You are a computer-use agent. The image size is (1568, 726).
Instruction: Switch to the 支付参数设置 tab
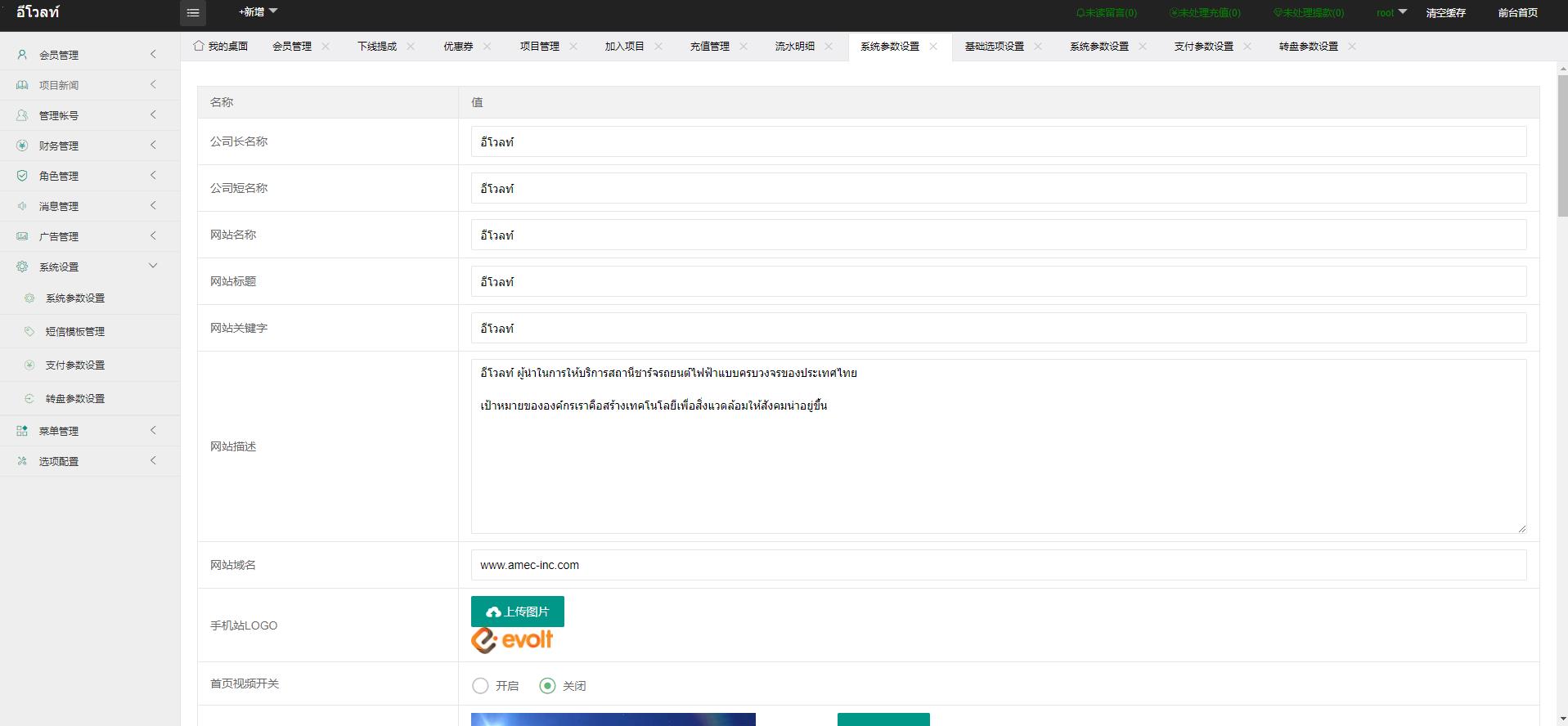pyautogui.click(x=1203, y=47)
